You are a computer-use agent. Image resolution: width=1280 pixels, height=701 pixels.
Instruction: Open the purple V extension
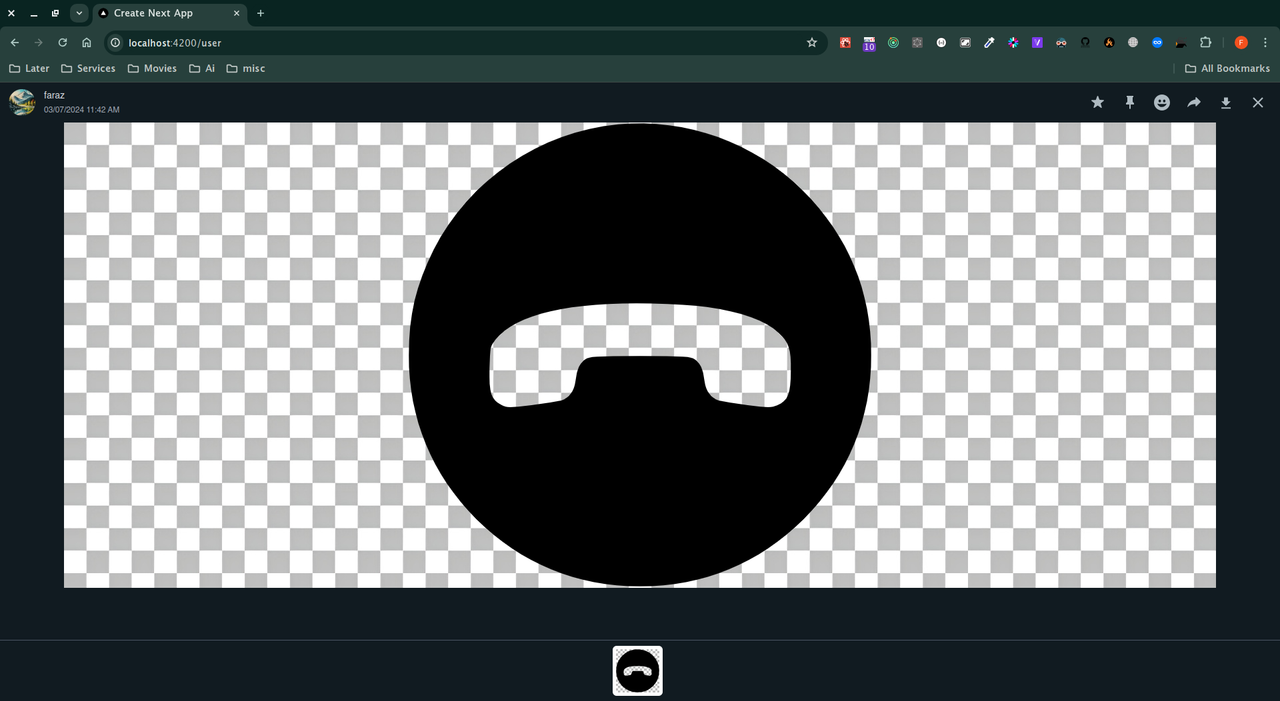1037,43
